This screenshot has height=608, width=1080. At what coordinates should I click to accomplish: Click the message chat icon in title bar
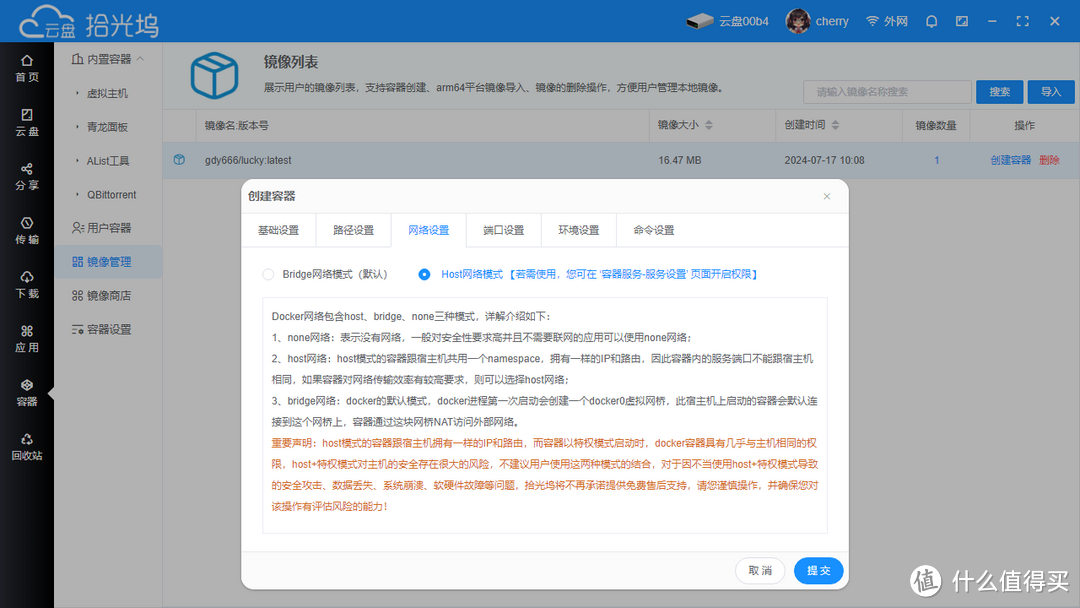pyautogui.click(x=961, y=20)
